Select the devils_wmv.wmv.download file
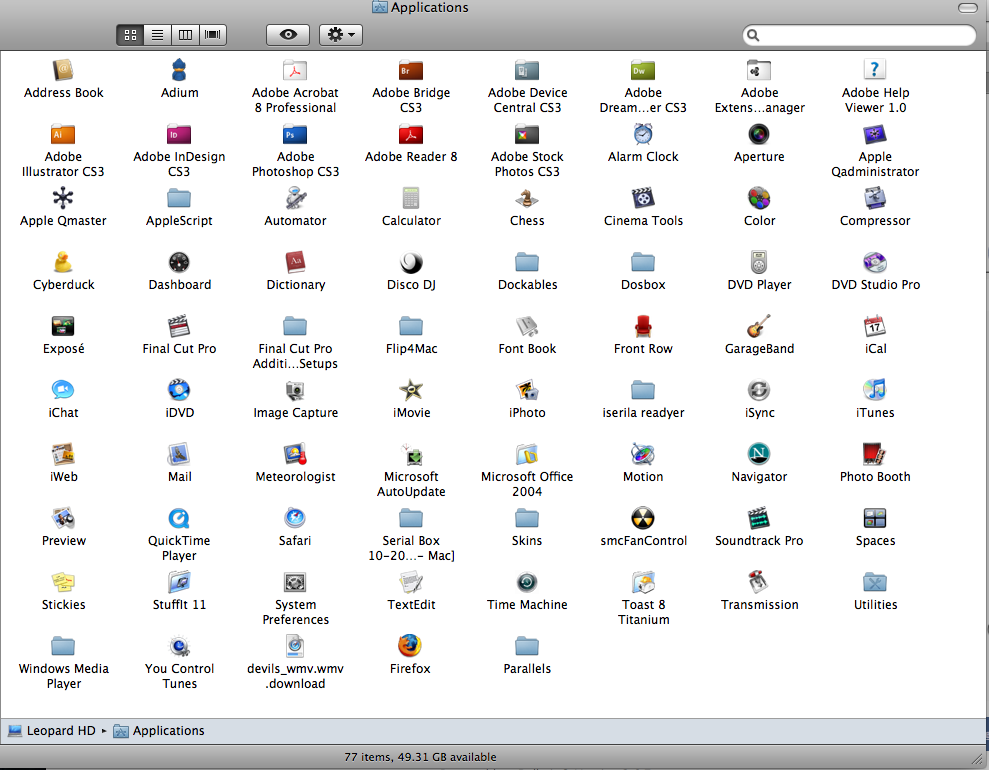The image size is (989, 770). (x=295, y=646)
